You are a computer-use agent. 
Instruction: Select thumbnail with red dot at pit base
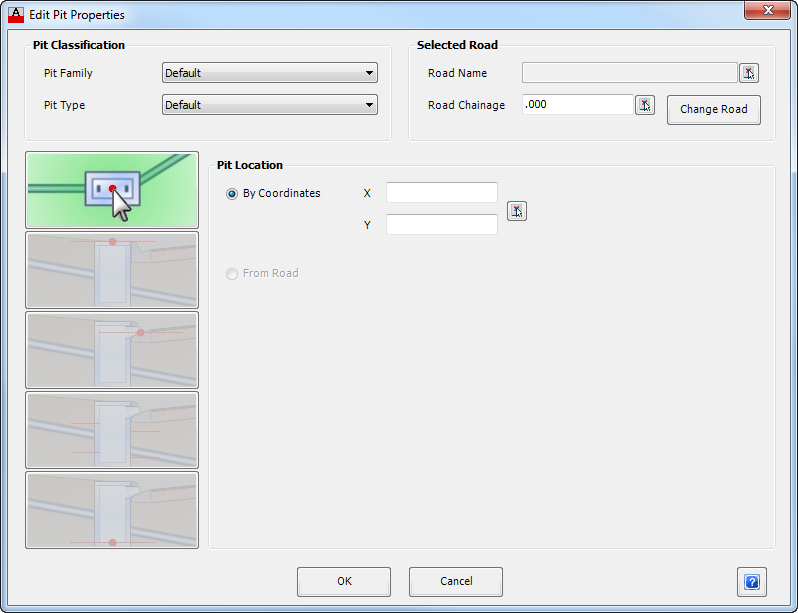[x=112, y=510]
